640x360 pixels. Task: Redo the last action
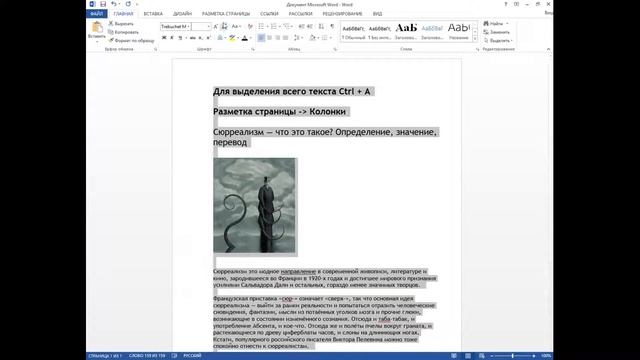(x=128, y=4)
